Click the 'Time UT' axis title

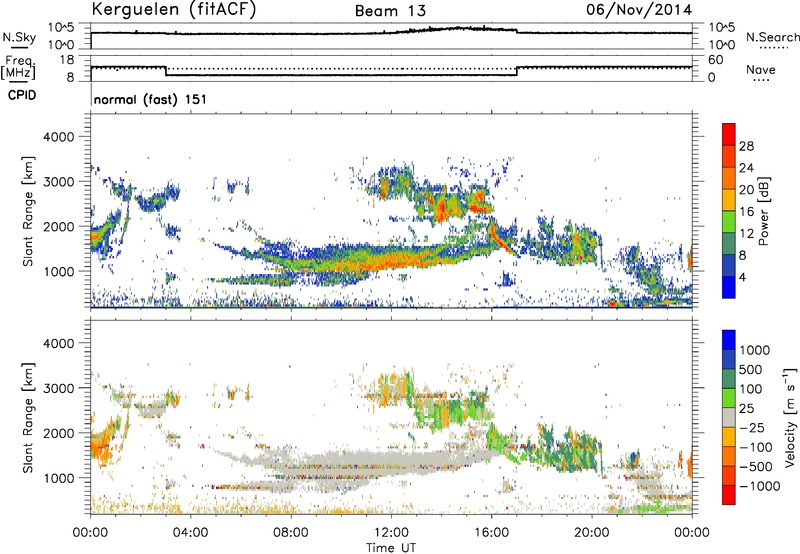pos(391,548)
